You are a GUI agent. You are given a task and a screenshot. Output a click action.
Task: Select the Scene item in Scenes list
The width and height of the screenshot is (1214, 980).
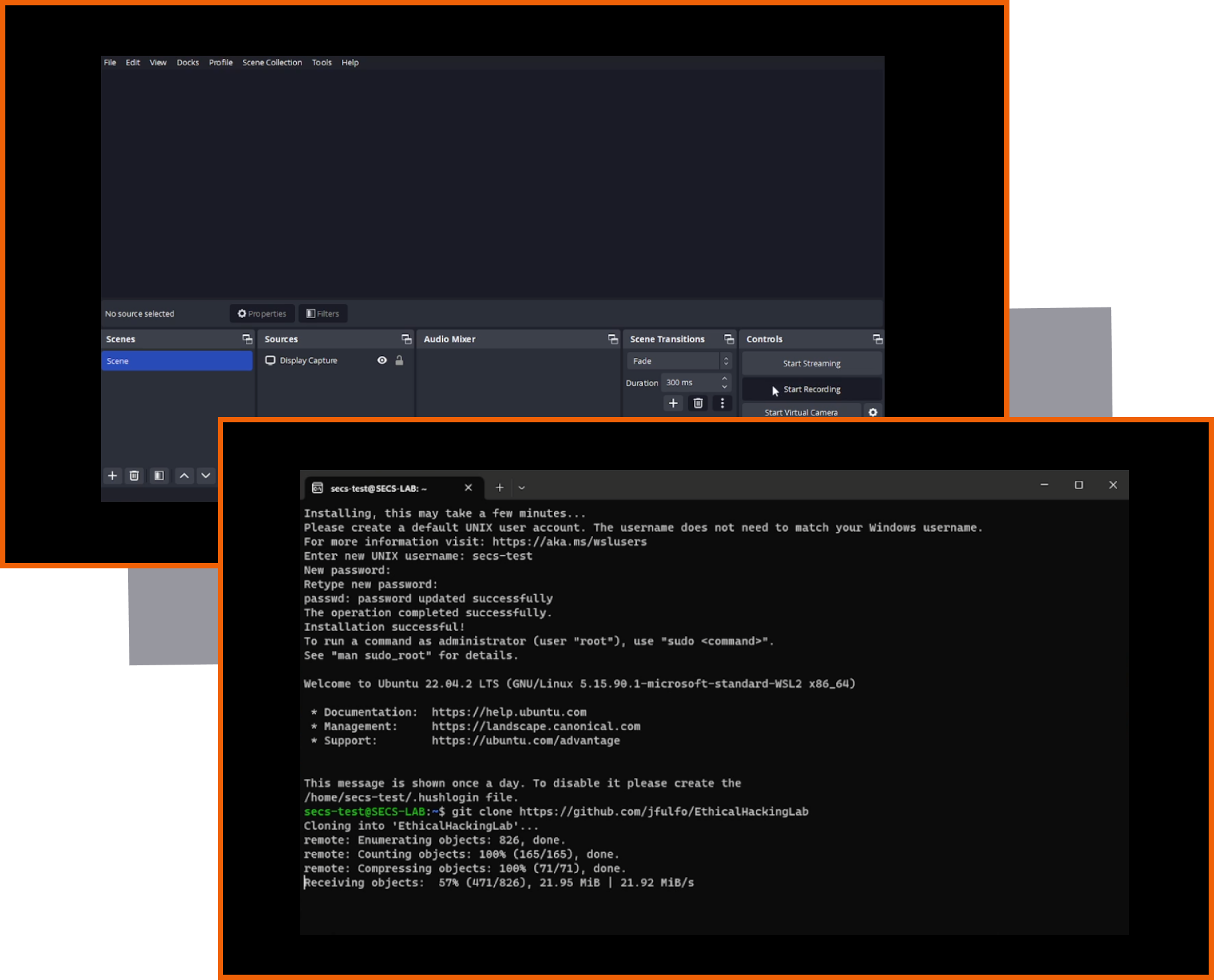click(x=177, y=361)
